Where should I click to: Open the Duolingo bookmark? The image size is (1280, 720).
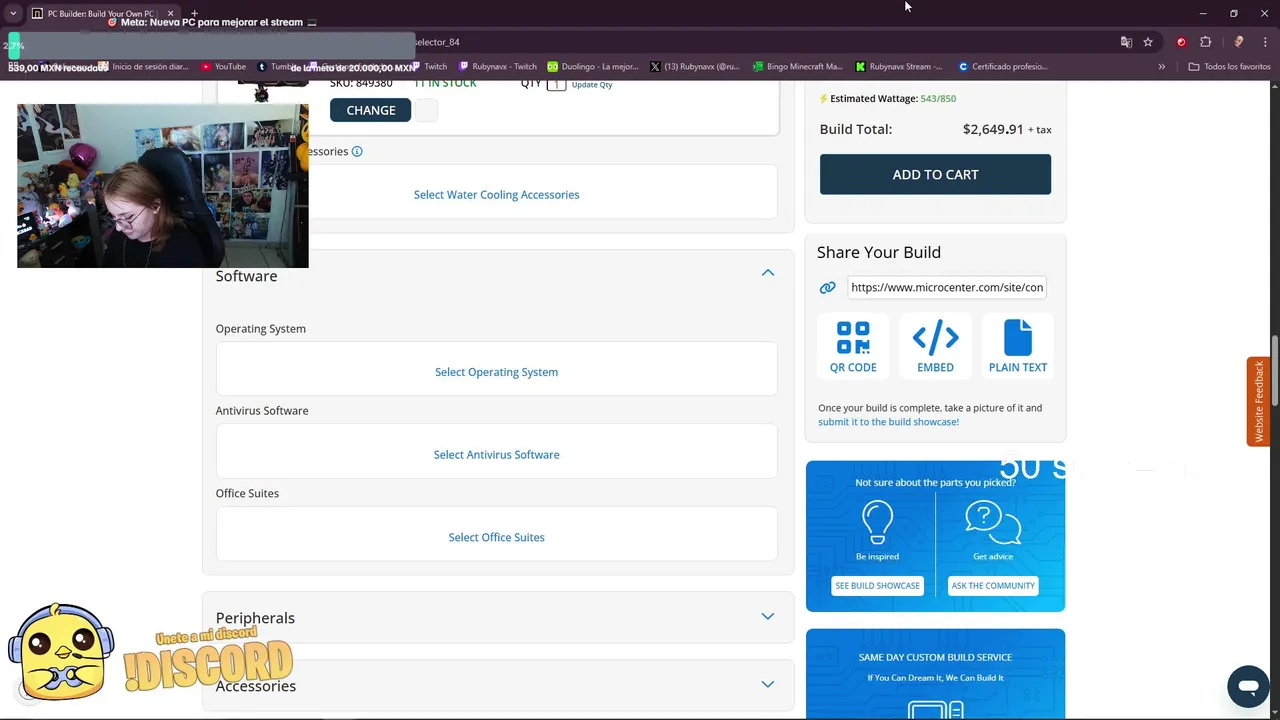pos(593,67)
